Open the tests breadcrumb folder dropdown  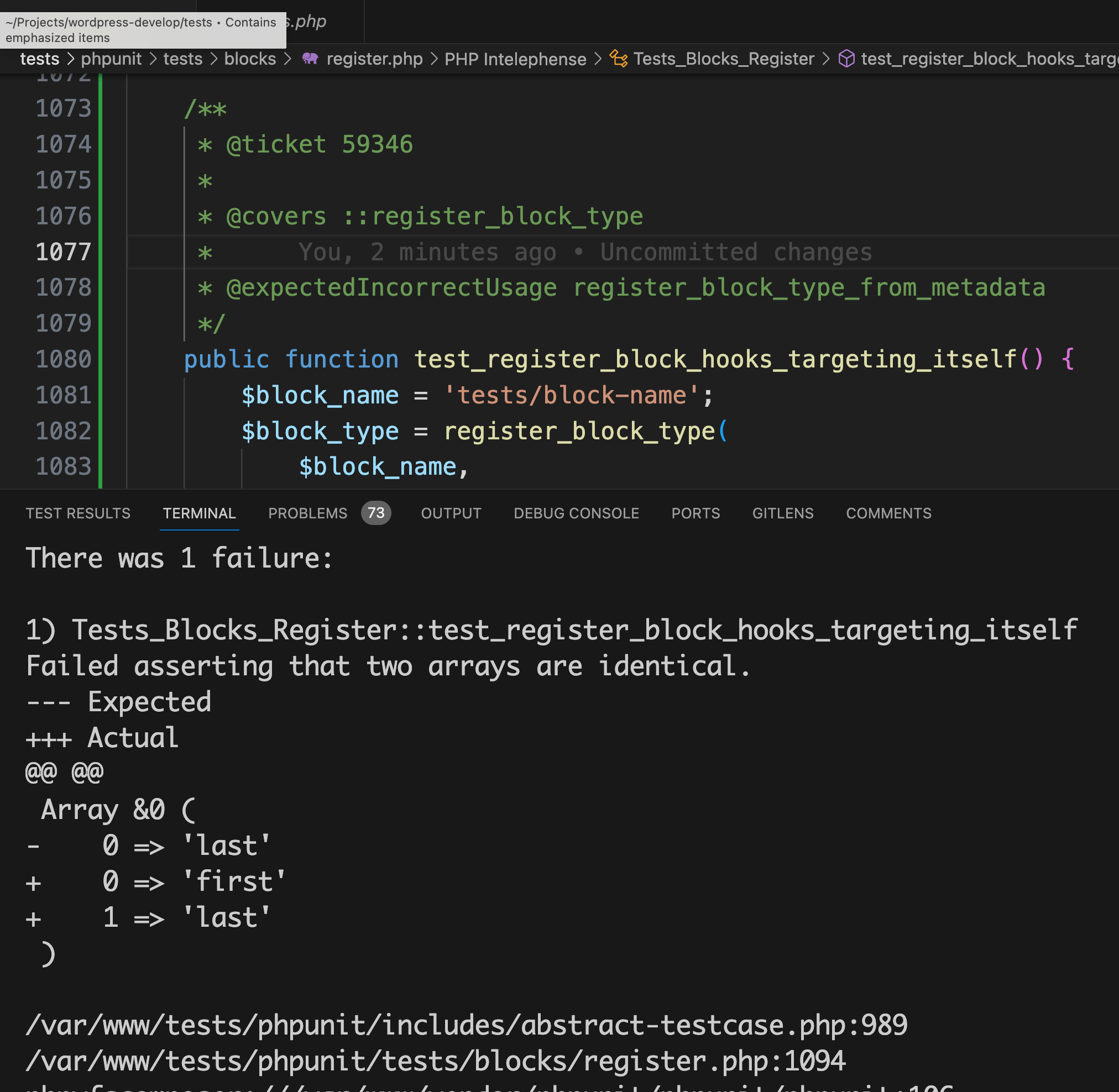pos(40,59)
